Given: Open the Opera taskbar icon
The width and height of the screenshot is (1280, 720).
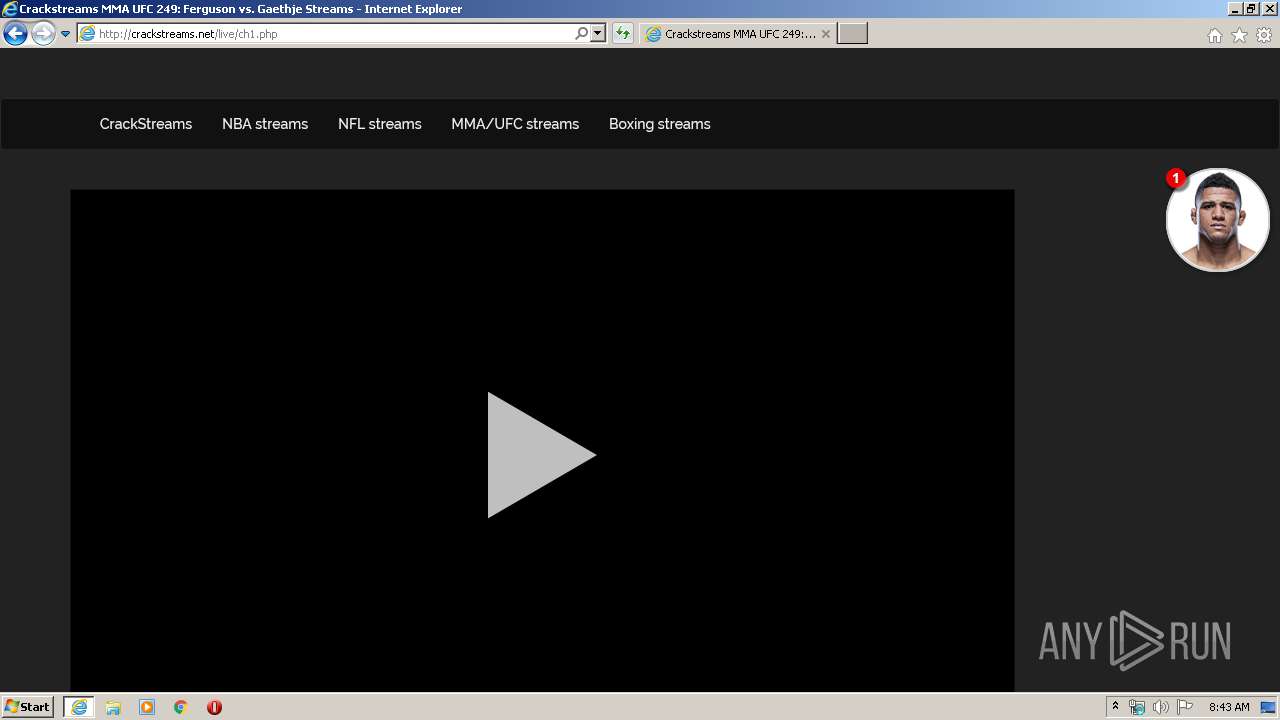Looking at the screenshot, I should [x=214, y=707].
